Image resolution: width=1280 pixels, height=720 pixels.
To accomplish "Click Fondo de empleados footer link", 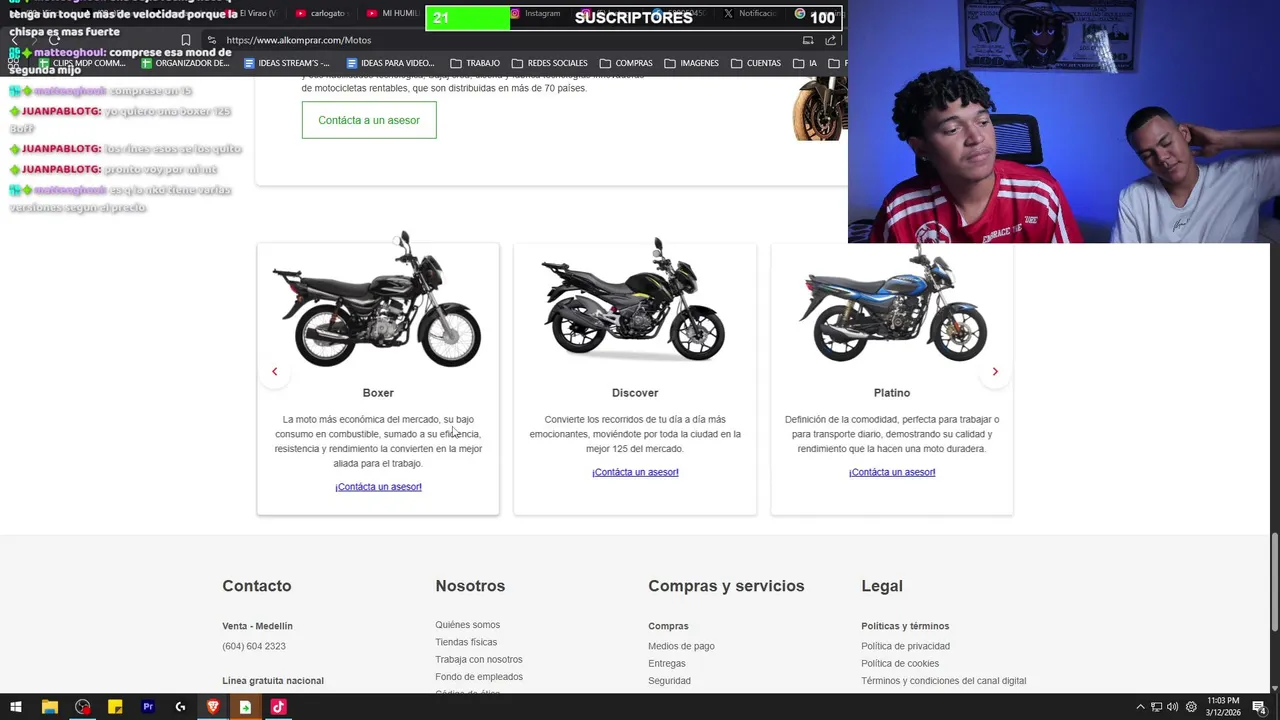I will (479, 677).
